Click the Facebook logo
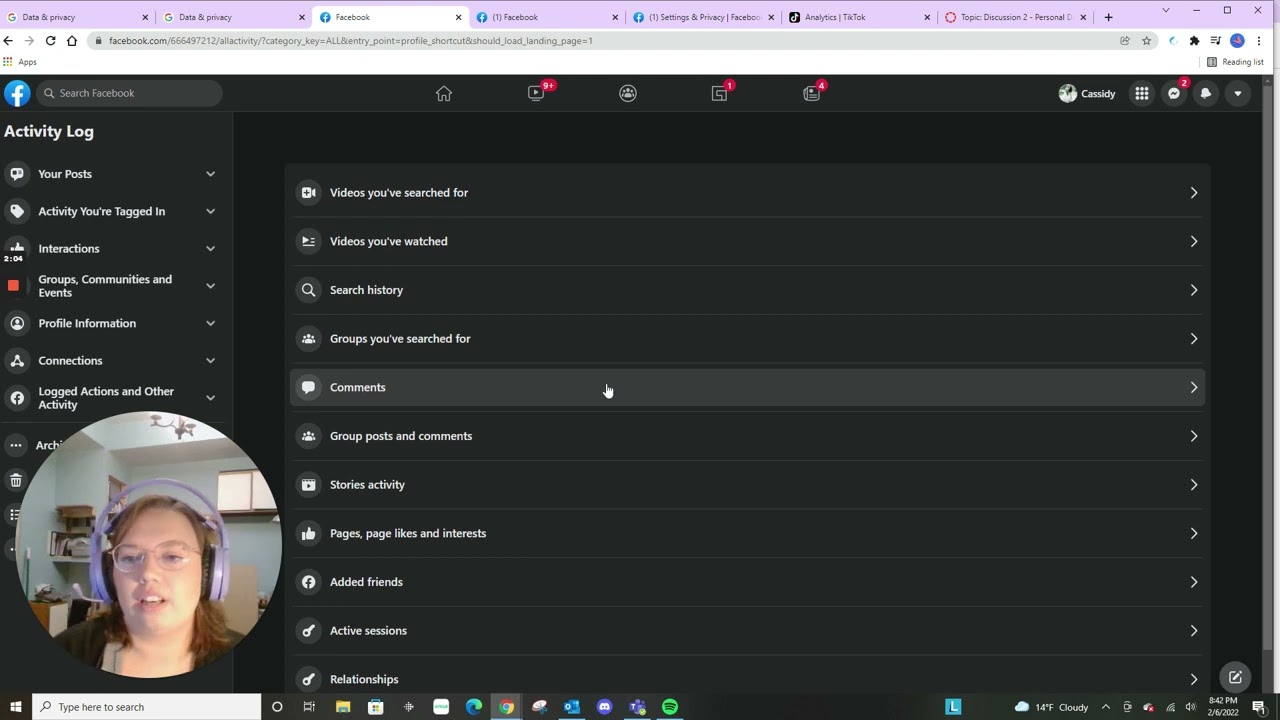The width and height of the screenshot is (1280, 720). pyautogui.click(x=17, y=93)
